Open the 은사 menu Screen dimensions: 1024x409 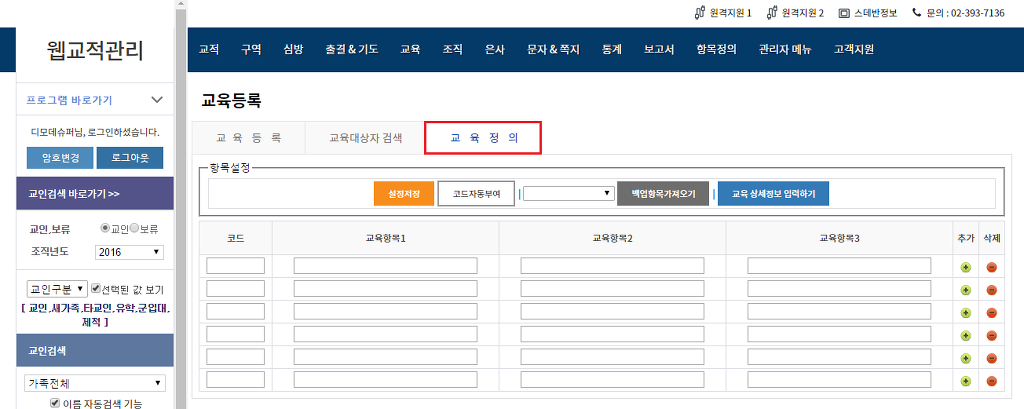pos(495,49)
